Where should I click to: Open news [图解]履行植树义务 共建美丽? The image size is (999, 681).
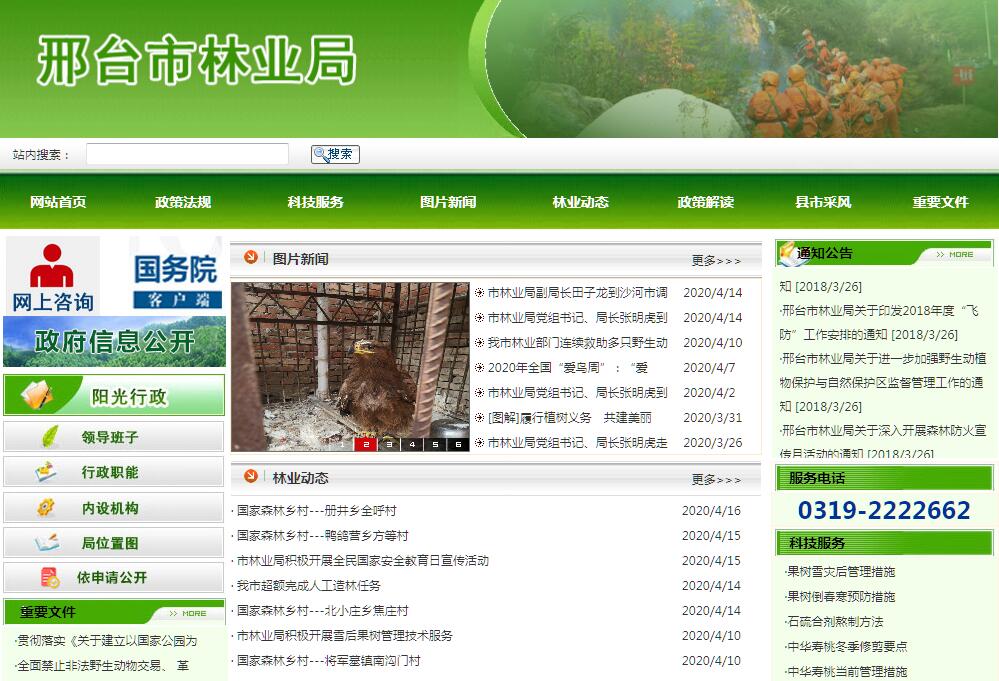570,418
